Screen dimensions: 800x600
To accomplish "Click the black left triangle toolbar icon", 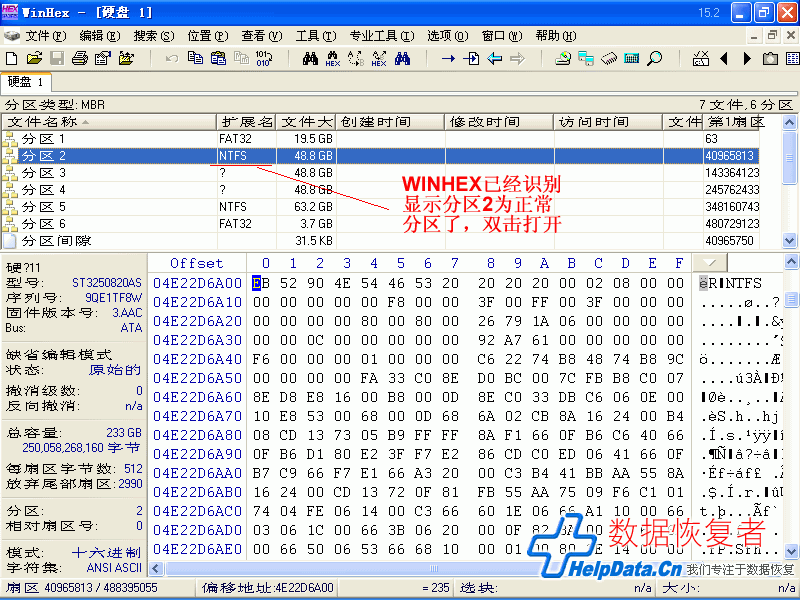I will pyautogui.click(x=723, y=59).
